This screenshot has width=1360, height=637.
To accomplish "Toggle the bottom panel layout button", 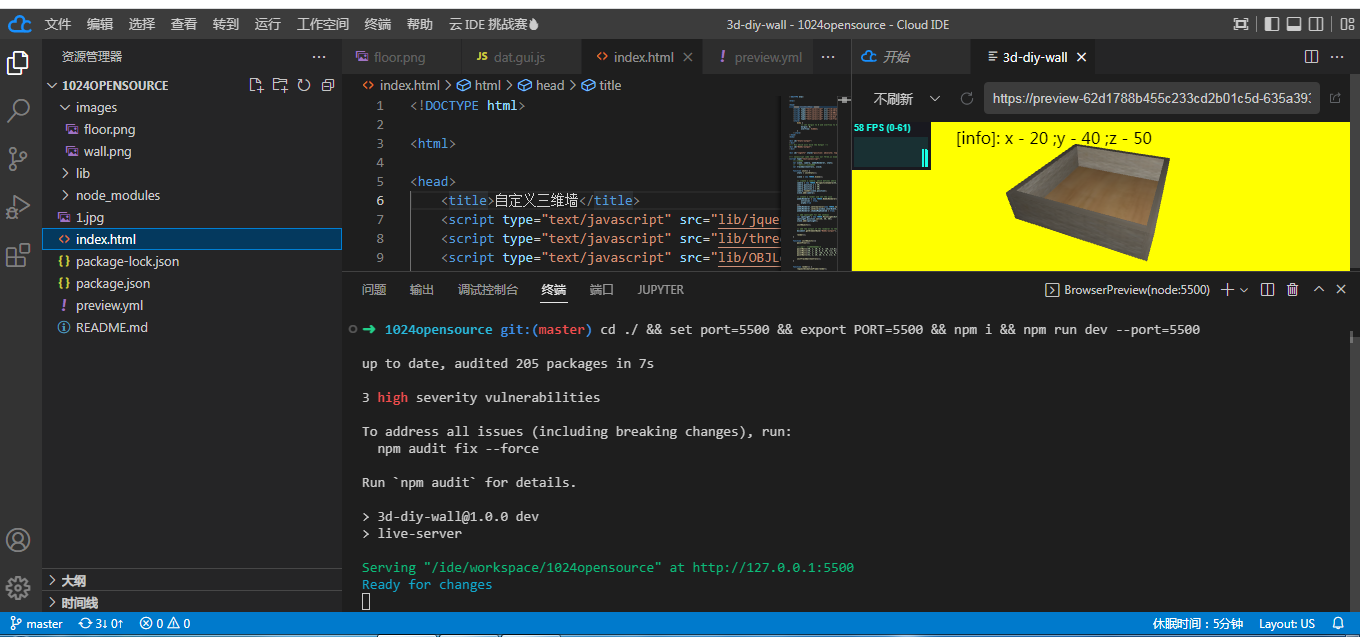I will click(1294, 25).
